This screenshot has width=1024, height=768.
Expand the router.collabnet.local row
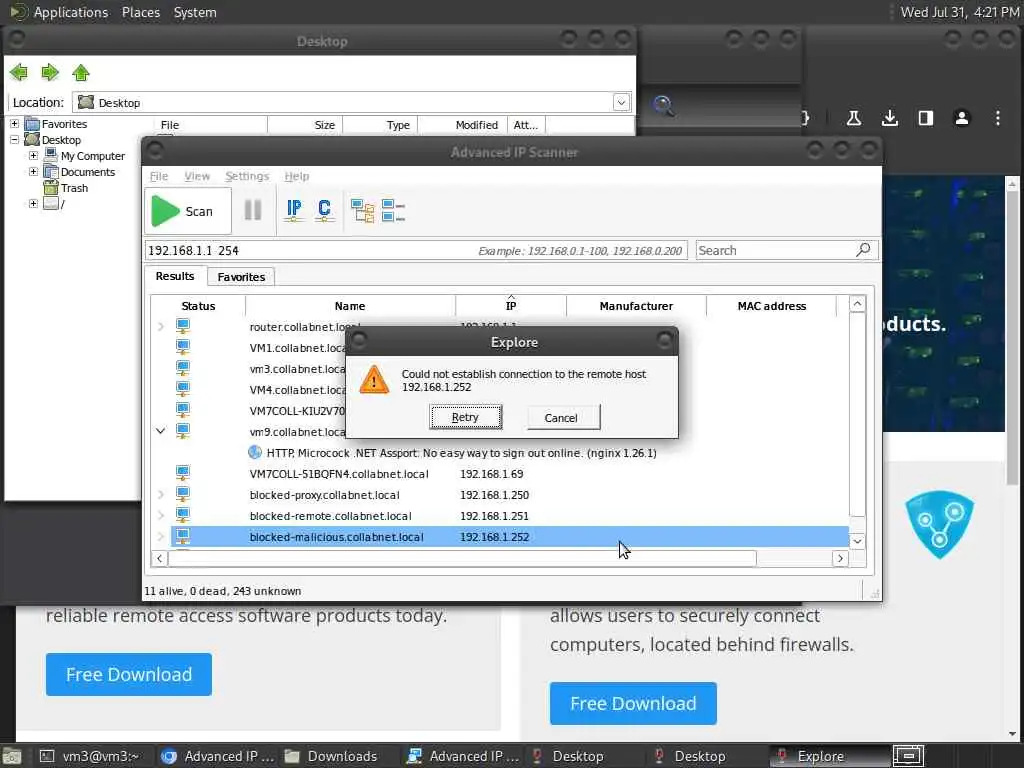click(161, 326)
